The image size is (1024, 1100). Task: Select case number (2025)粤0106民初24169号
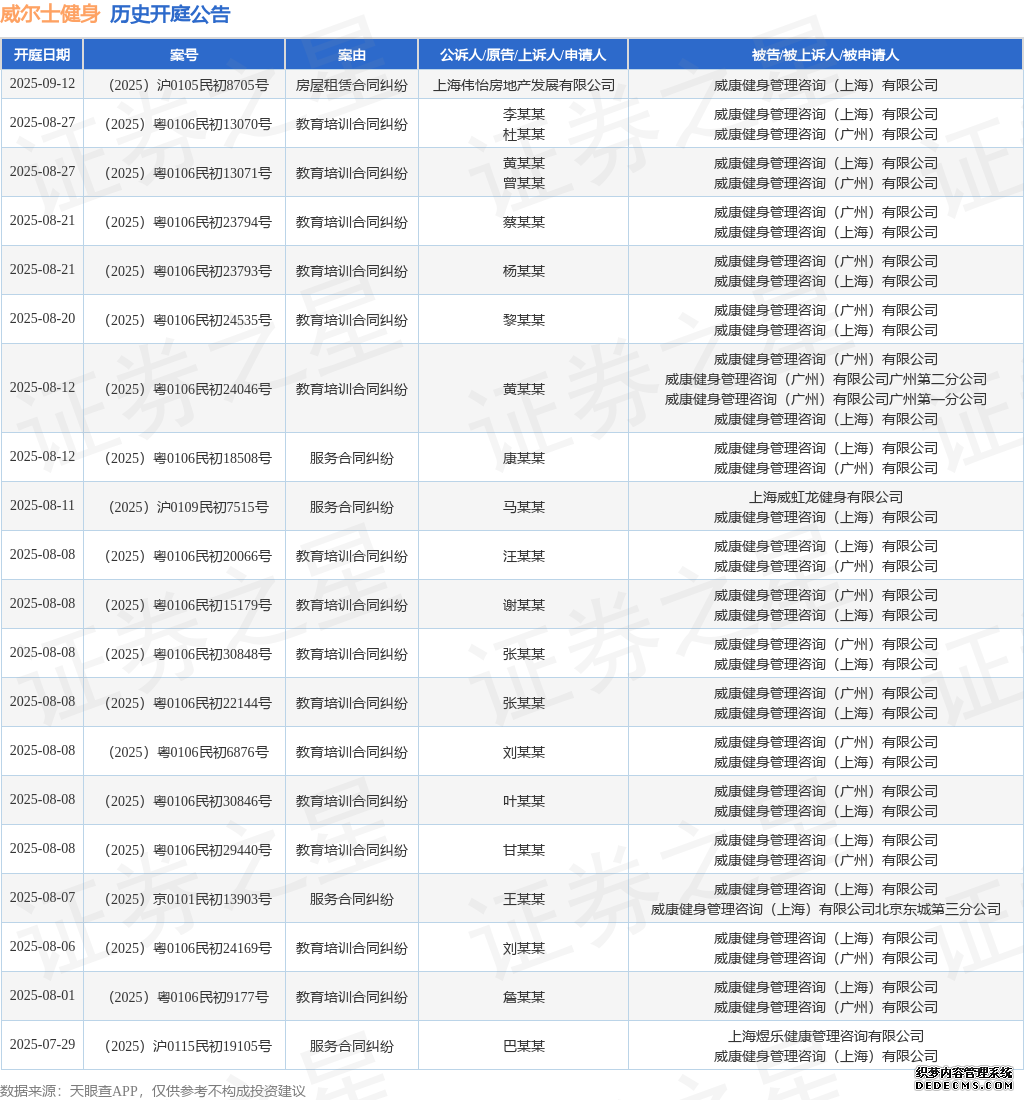pos(188,948)
